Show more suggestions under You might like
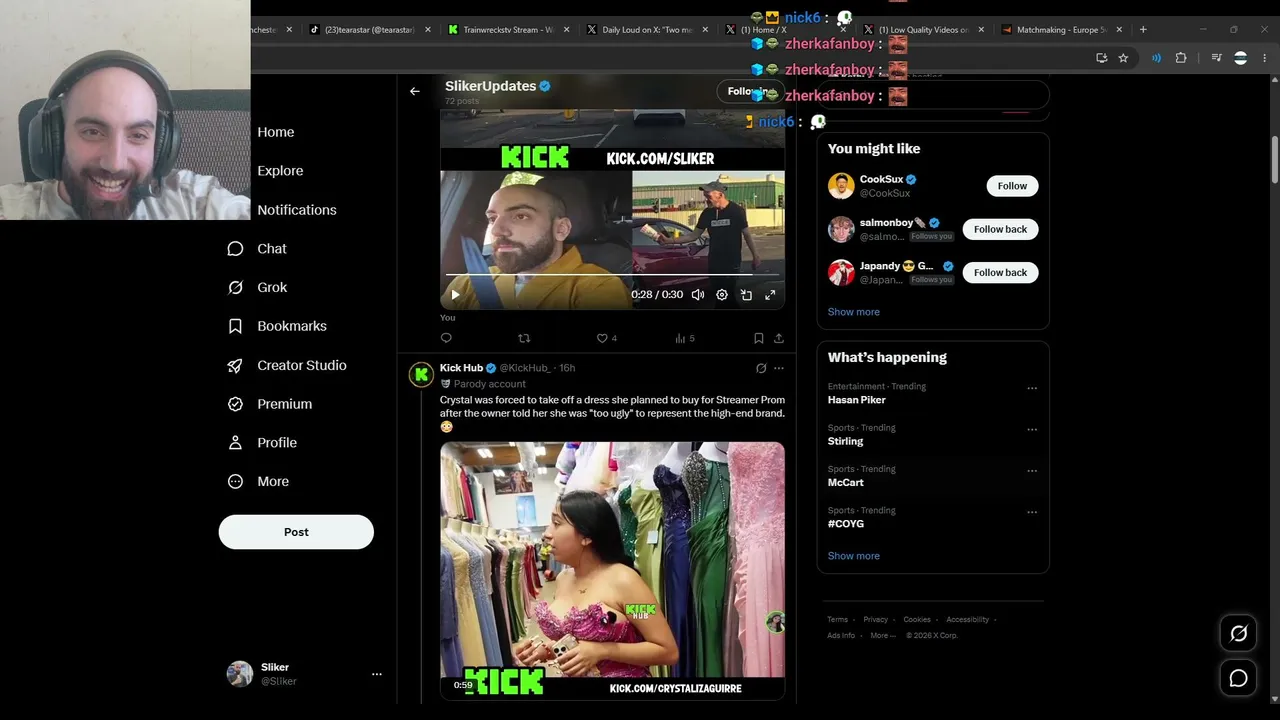Viewport: 1280px width, 720px height. [x=854, y=312]
